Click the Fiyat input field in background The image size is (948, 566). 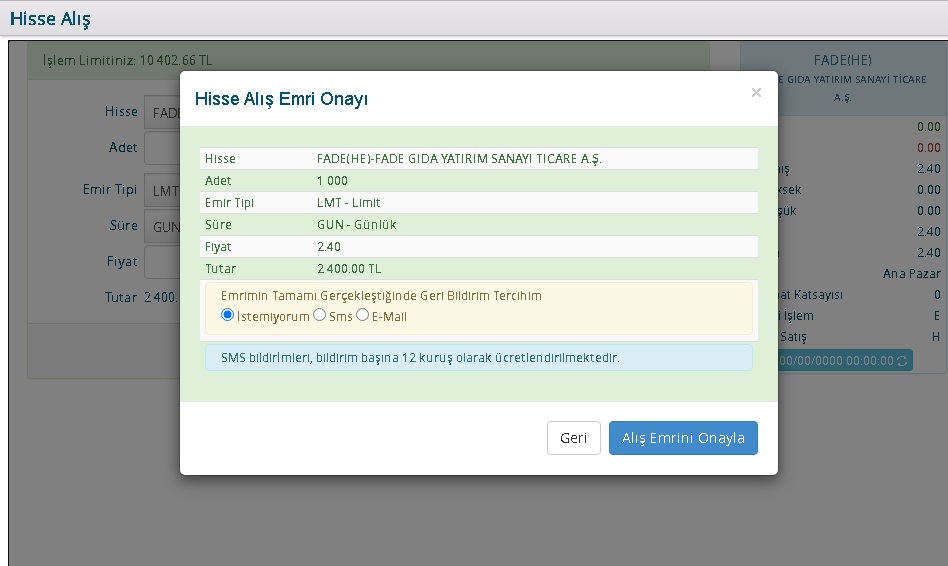(162, 262)
